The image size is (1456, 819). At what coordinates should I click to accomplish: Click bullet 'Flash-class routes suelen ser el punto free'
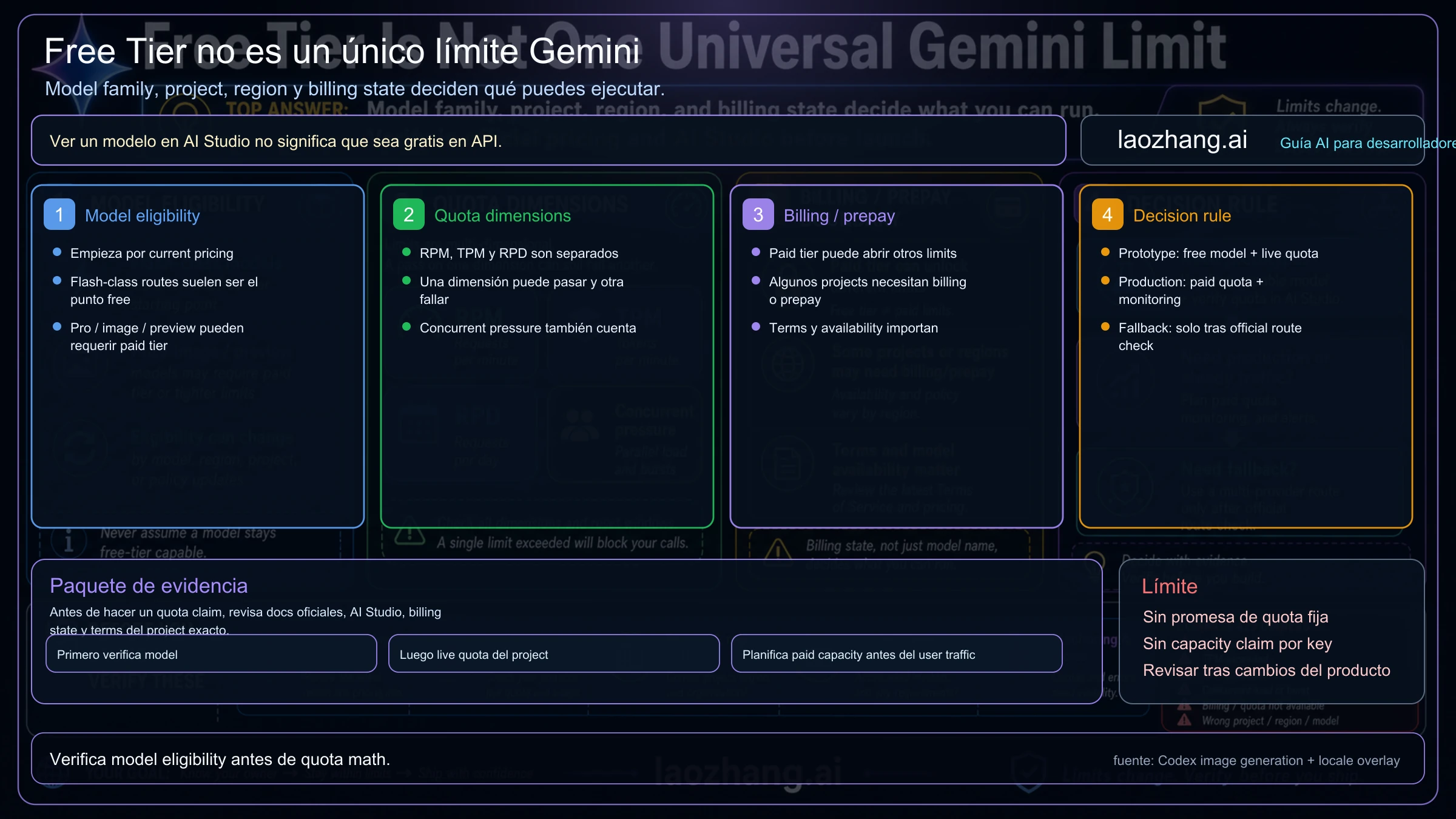pyautogui.click(x=164, y=291)
